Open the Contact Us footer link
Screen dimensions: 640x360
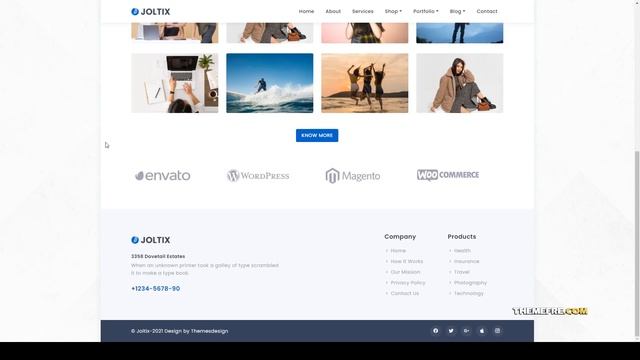[x=404, y=293]
